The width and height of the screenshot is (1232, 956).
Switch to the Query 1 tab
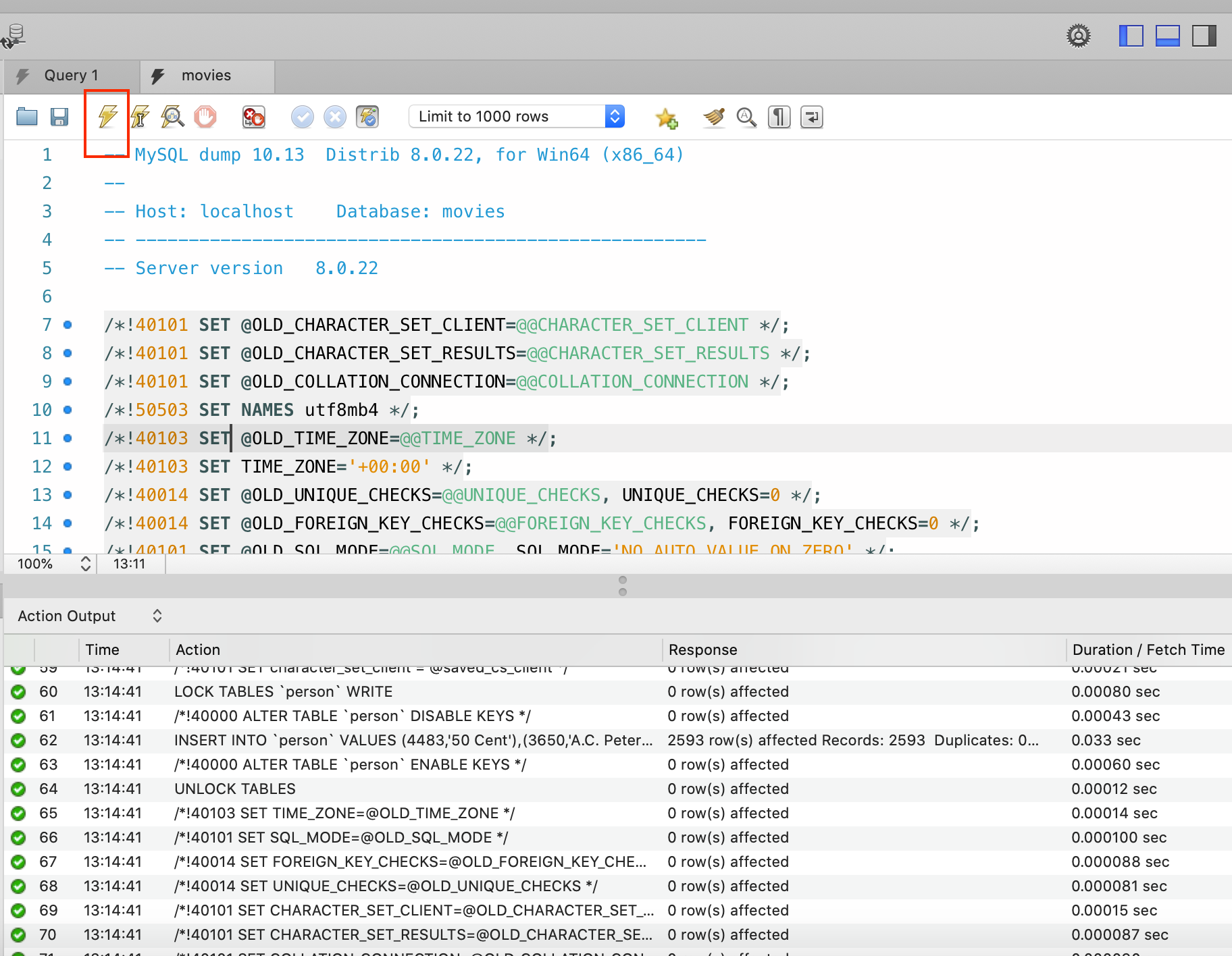(71, 76)
